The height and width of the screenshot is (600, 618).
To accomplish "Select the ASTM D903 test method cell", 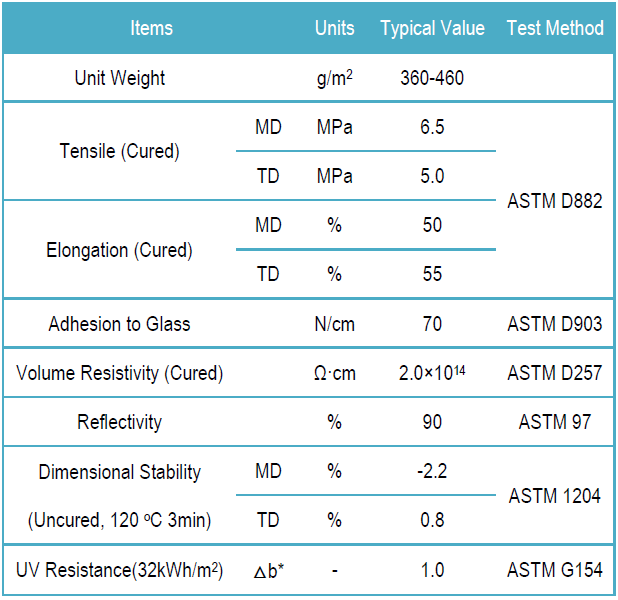I will pyautogui.click(x=555, y=324).
